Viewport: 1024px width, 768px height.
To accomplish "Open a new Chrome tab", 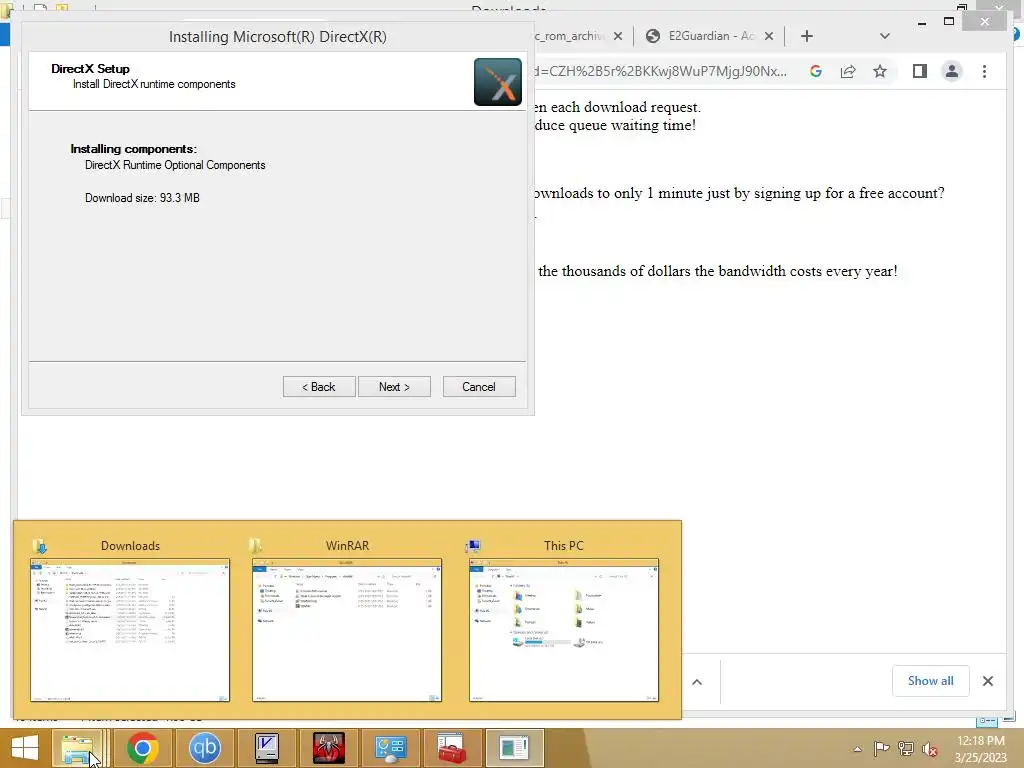I will [807, 36].
